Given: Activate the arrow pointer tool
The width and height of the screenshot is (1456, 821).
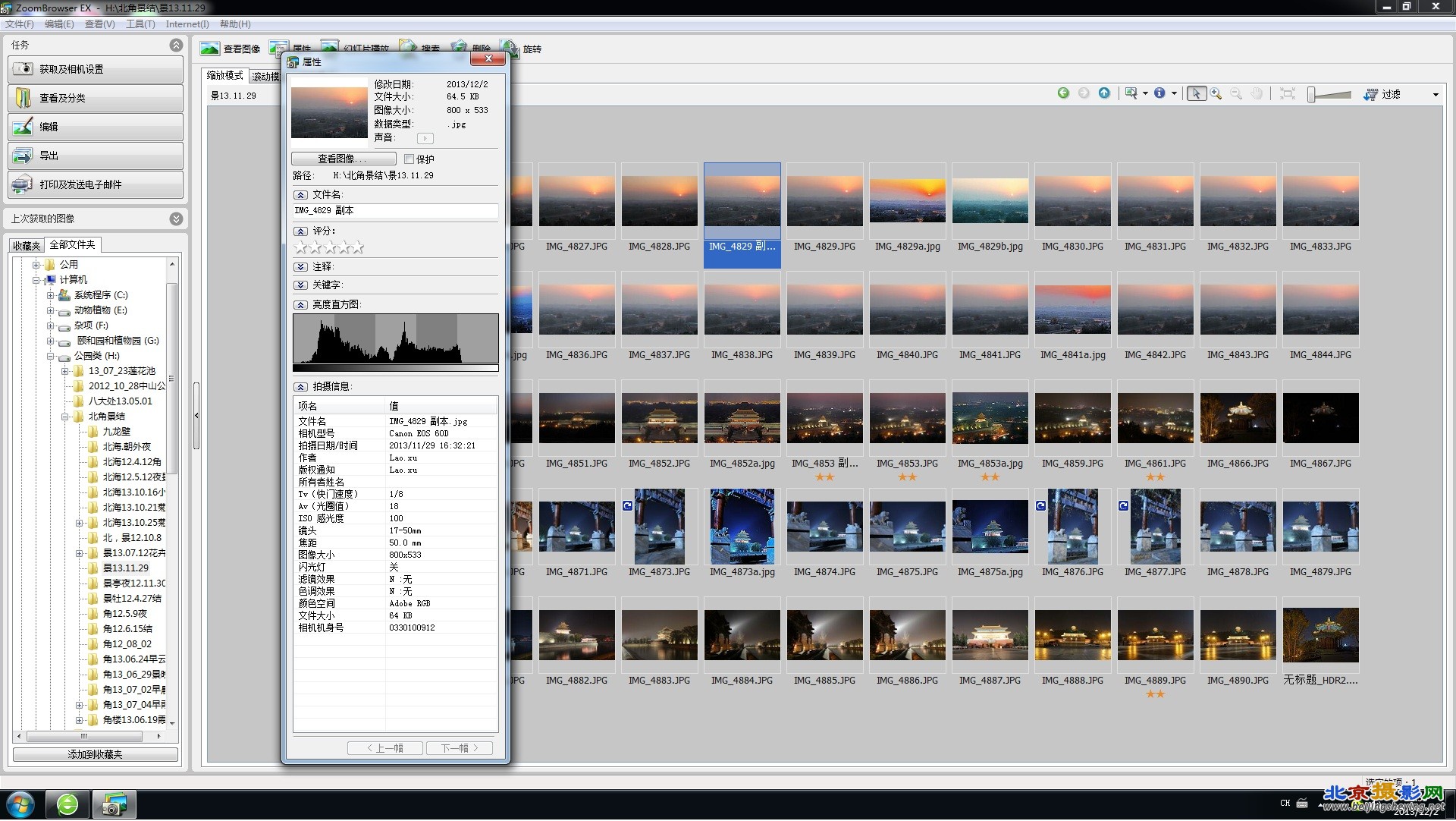Looking at the screenshot, I should [1196, 93].
